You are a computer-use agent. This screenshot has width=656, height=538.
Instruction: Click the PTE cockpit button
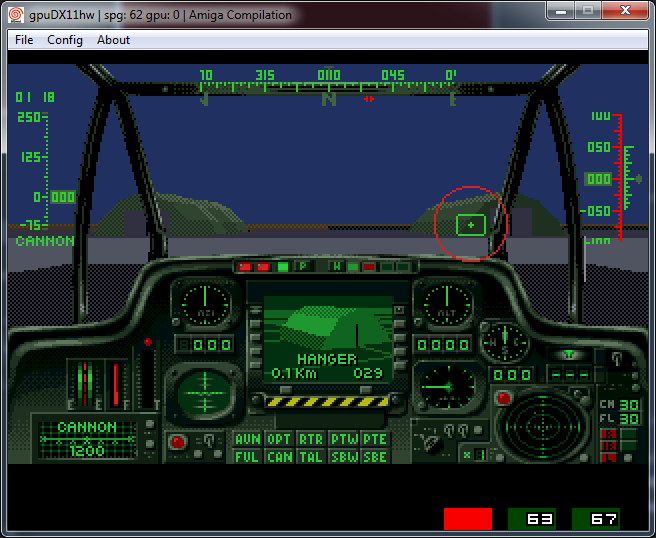(375, 439)
